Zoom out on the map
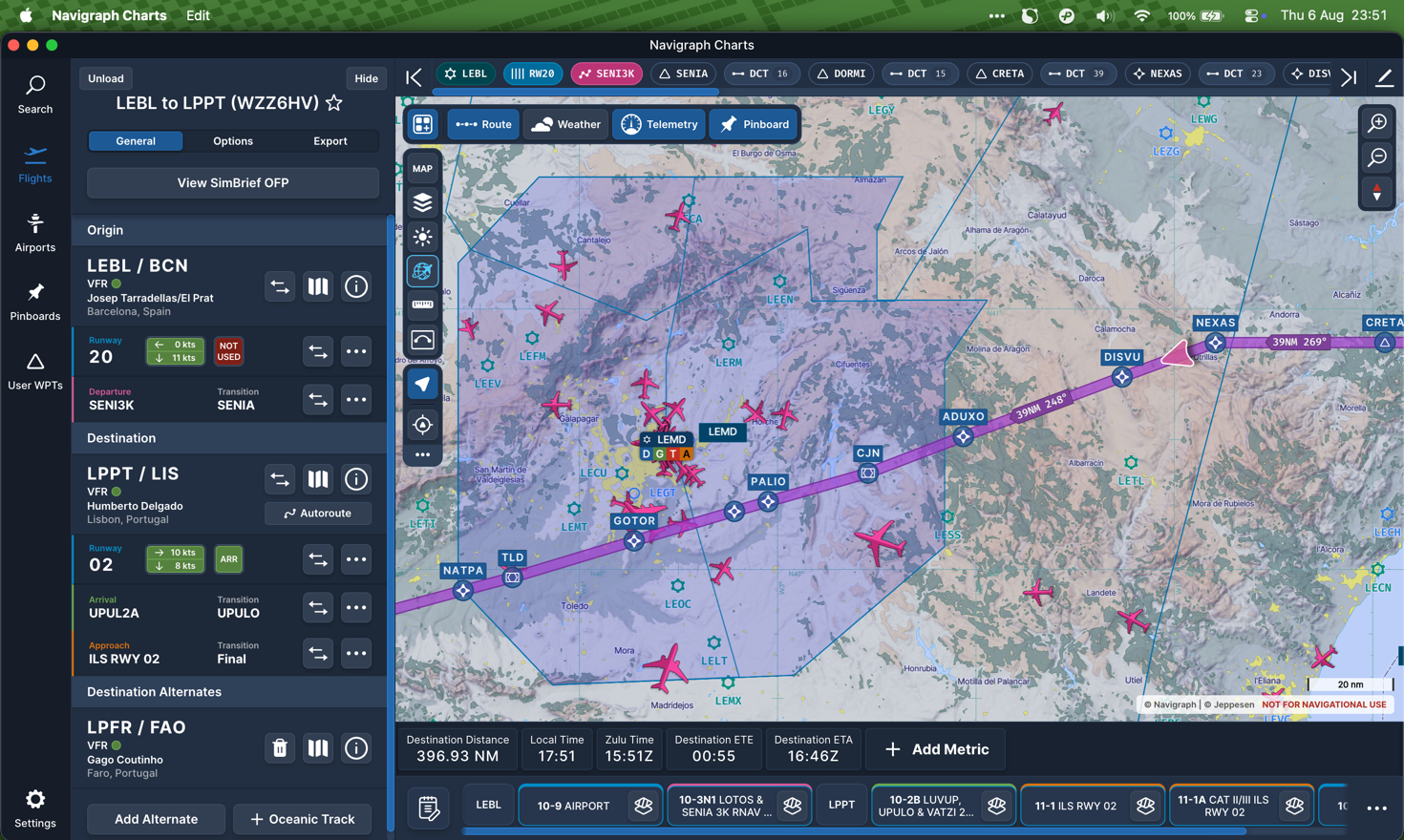Image resolution: width=1404 pixels, height=840 pixels. pos(1377,157)
